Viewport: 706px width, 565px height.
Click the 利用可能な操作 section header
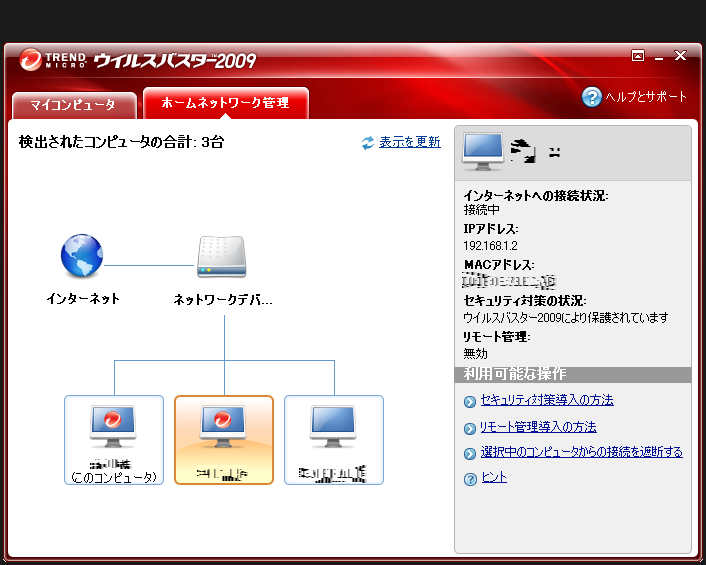tap(573, 375)
